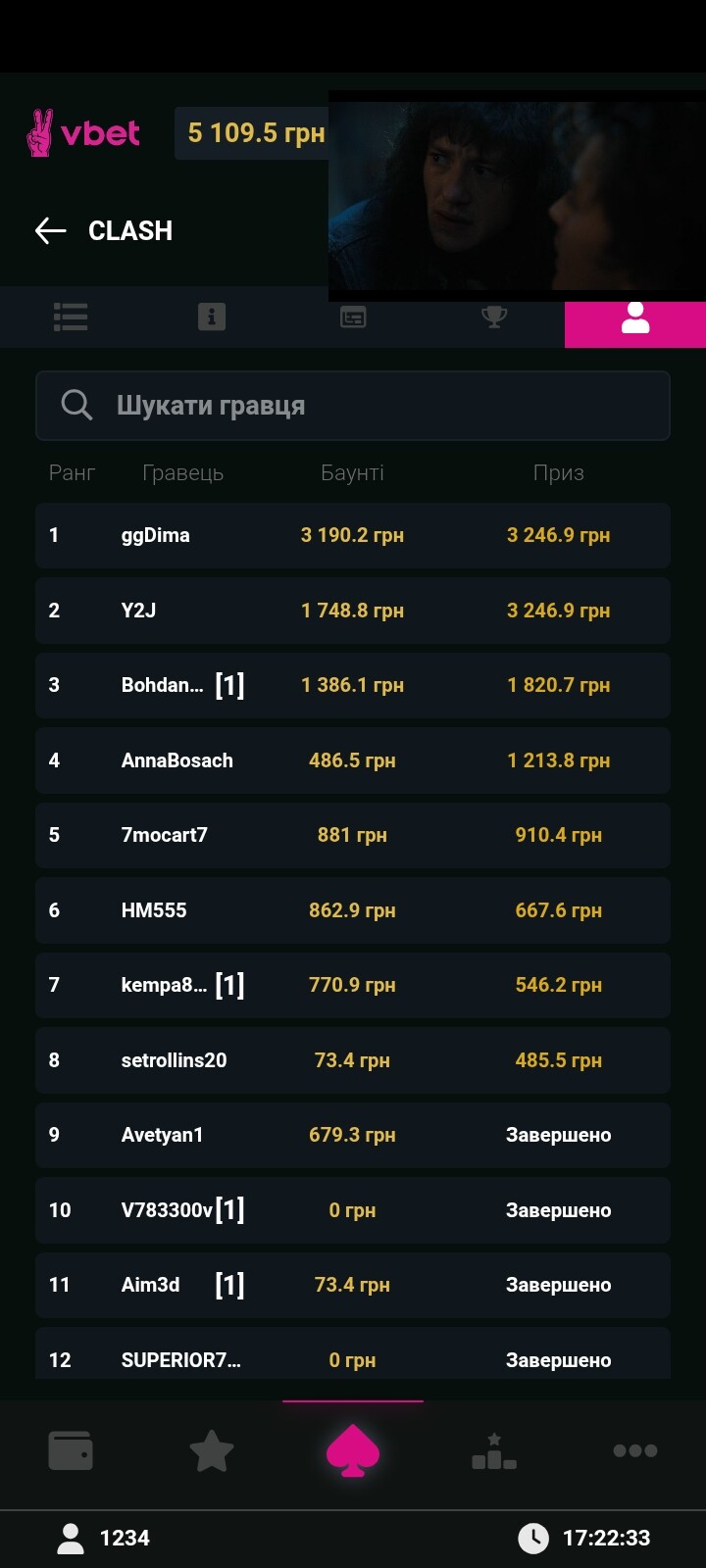The image size is (706, 1568).
Task: Open the three-dots more menu
Action: coord(635,1450)
